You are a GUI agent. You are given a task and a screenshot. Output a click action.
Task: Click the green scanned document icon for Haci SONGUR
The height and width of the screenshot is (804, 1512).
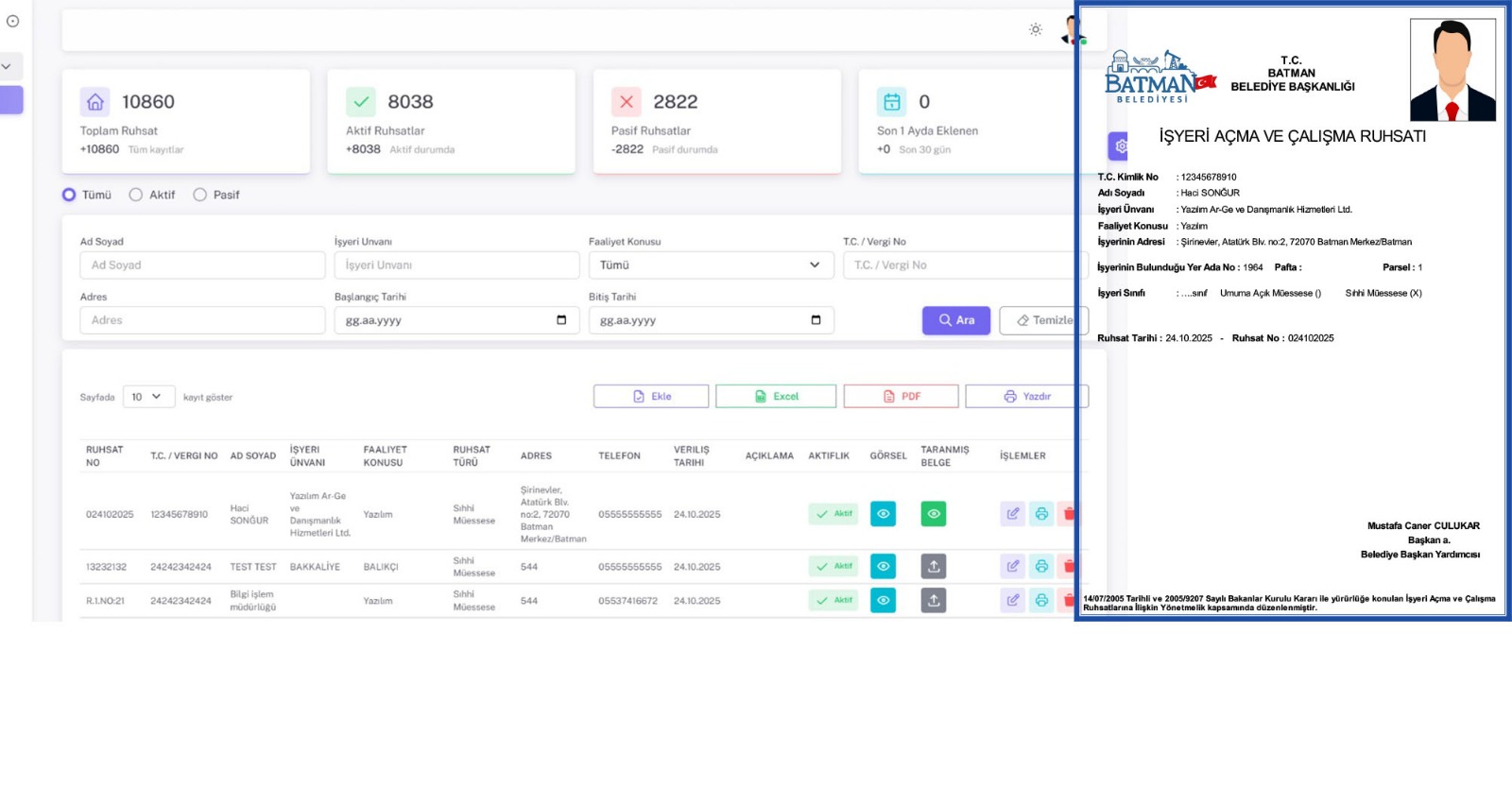(933, 514)
